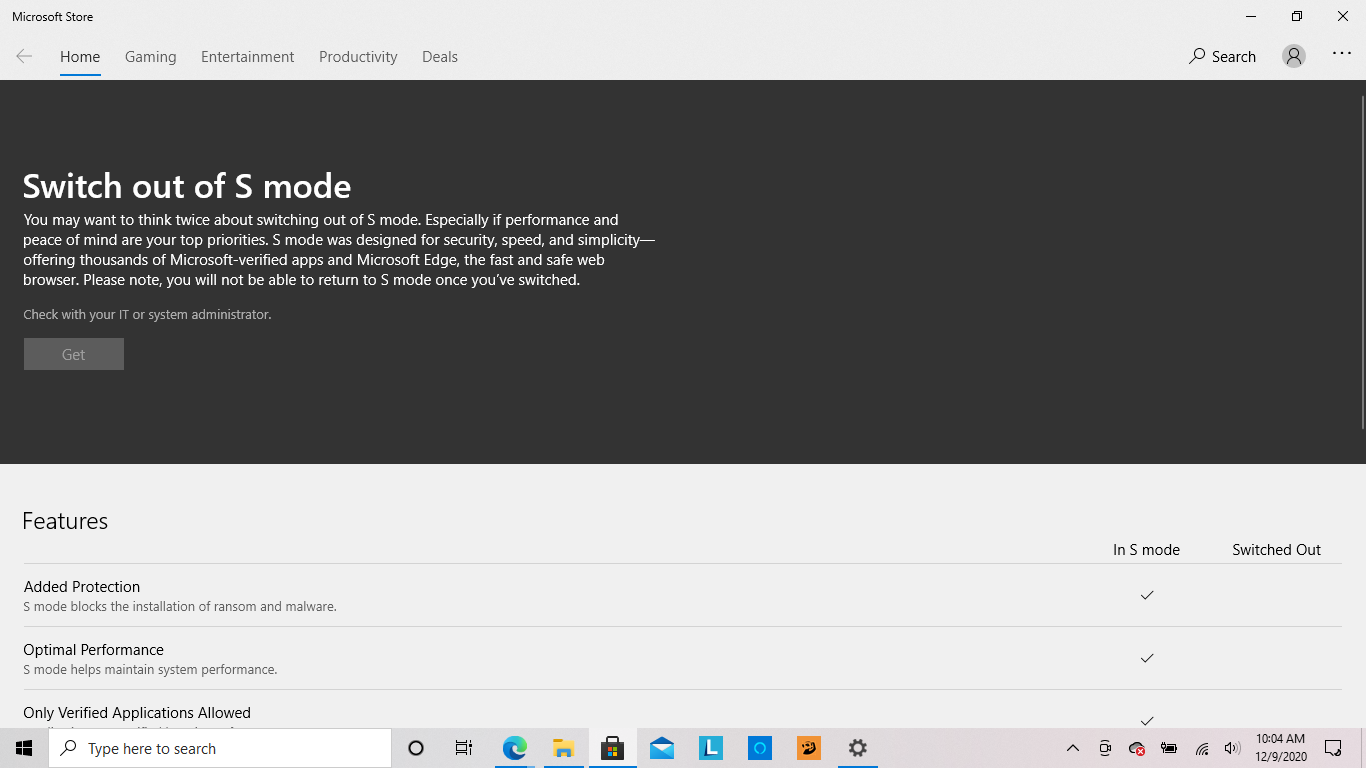Launch Microsoft Edge from the taskbar
The width and height of the screenshot is (1366, 768).
[x=515, y=748]
